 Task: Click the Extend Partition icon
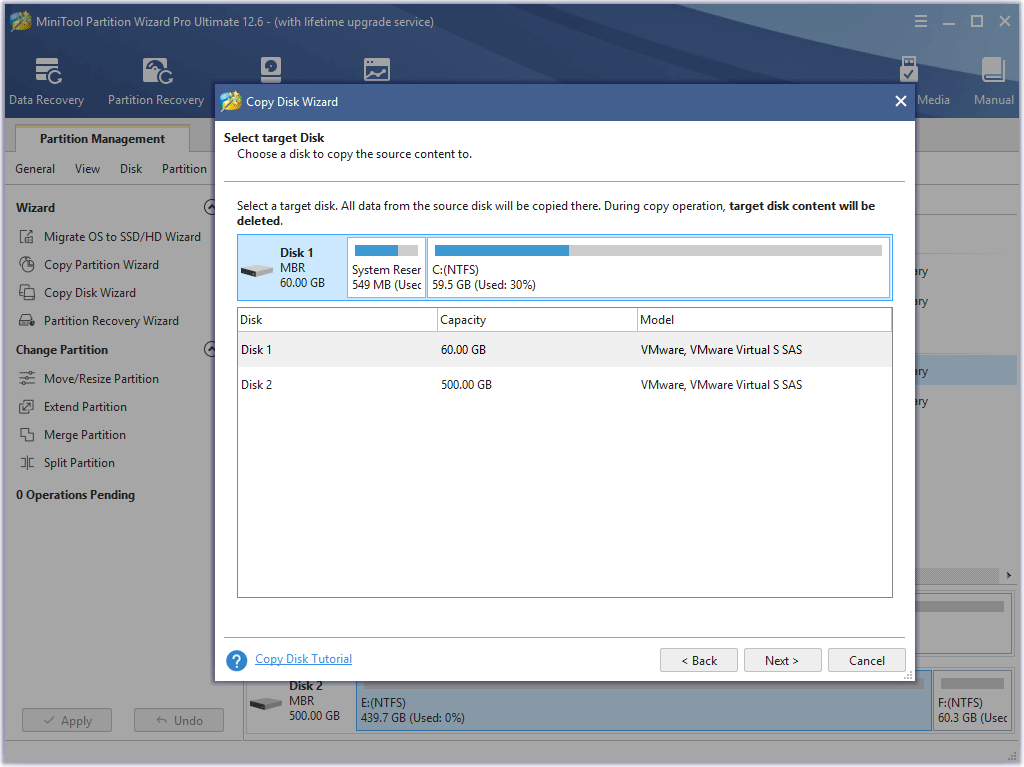point(27,406)
